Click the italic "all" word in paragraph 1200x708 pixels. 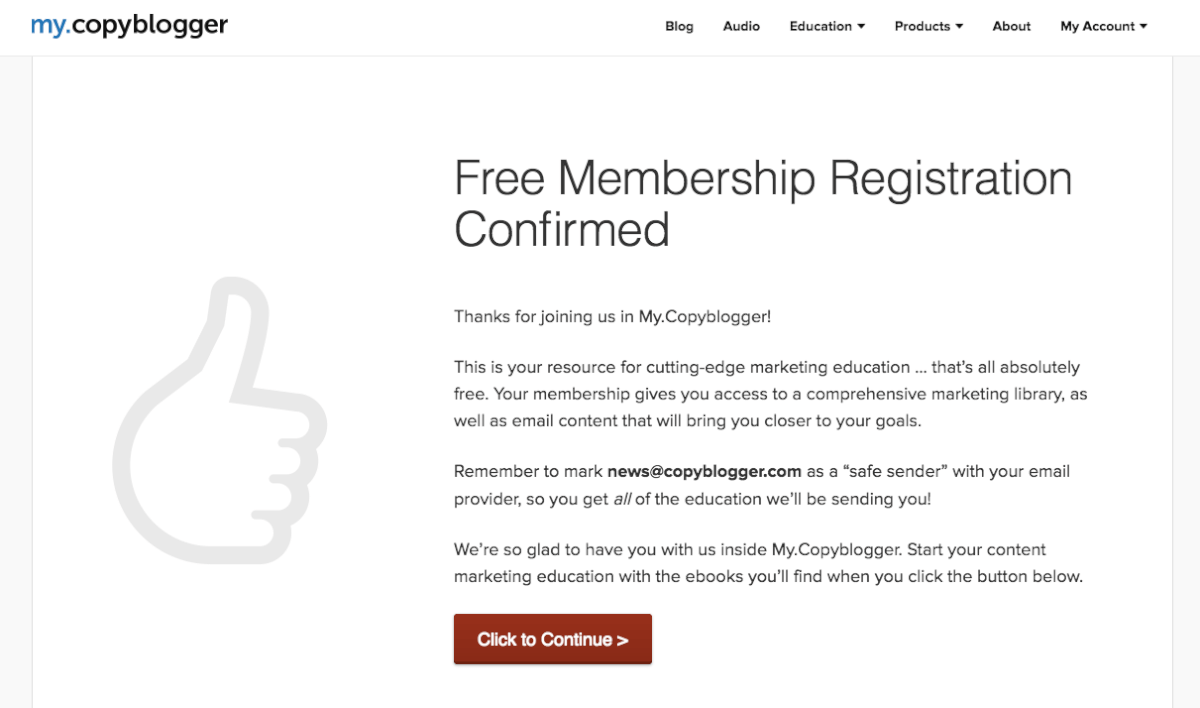click(x=621, y=498)
